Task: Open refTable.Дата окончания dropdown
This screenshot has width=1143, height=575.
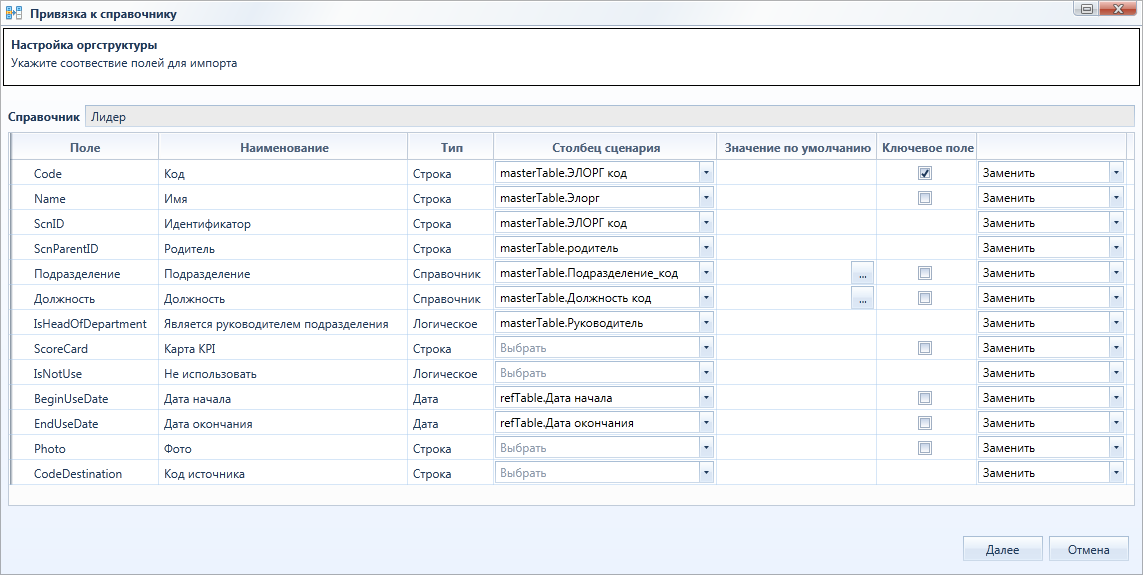Action: 706,423
